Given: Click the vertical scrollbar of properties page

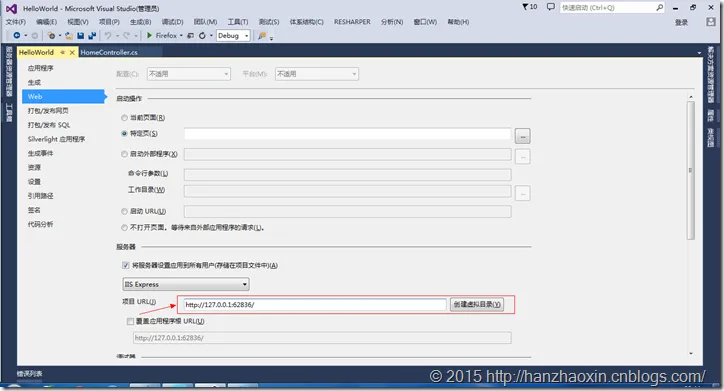Looking at the screenshot, I should click(x=691, y=170).
